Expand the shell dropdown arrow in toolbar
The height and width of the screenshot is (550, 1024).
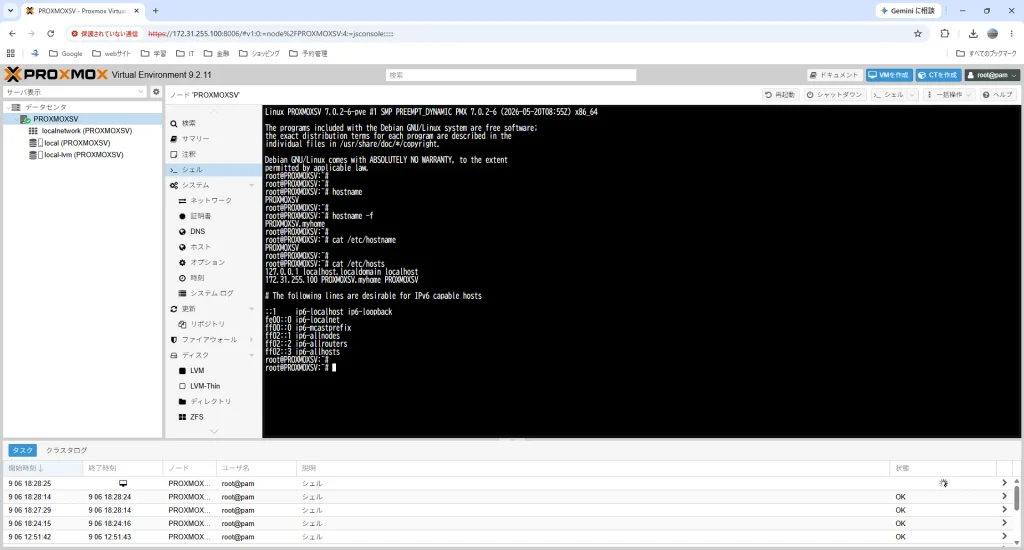[x=912, y=95]
